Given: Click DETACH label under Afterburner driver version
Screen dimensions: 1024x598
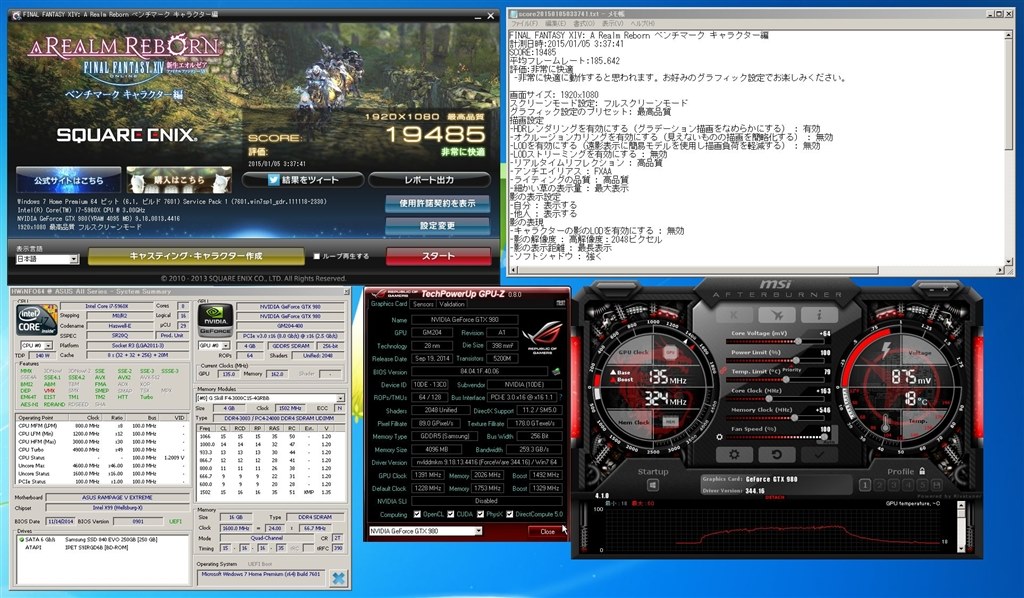Looking at the screenshot, I should tap(775, 497).
